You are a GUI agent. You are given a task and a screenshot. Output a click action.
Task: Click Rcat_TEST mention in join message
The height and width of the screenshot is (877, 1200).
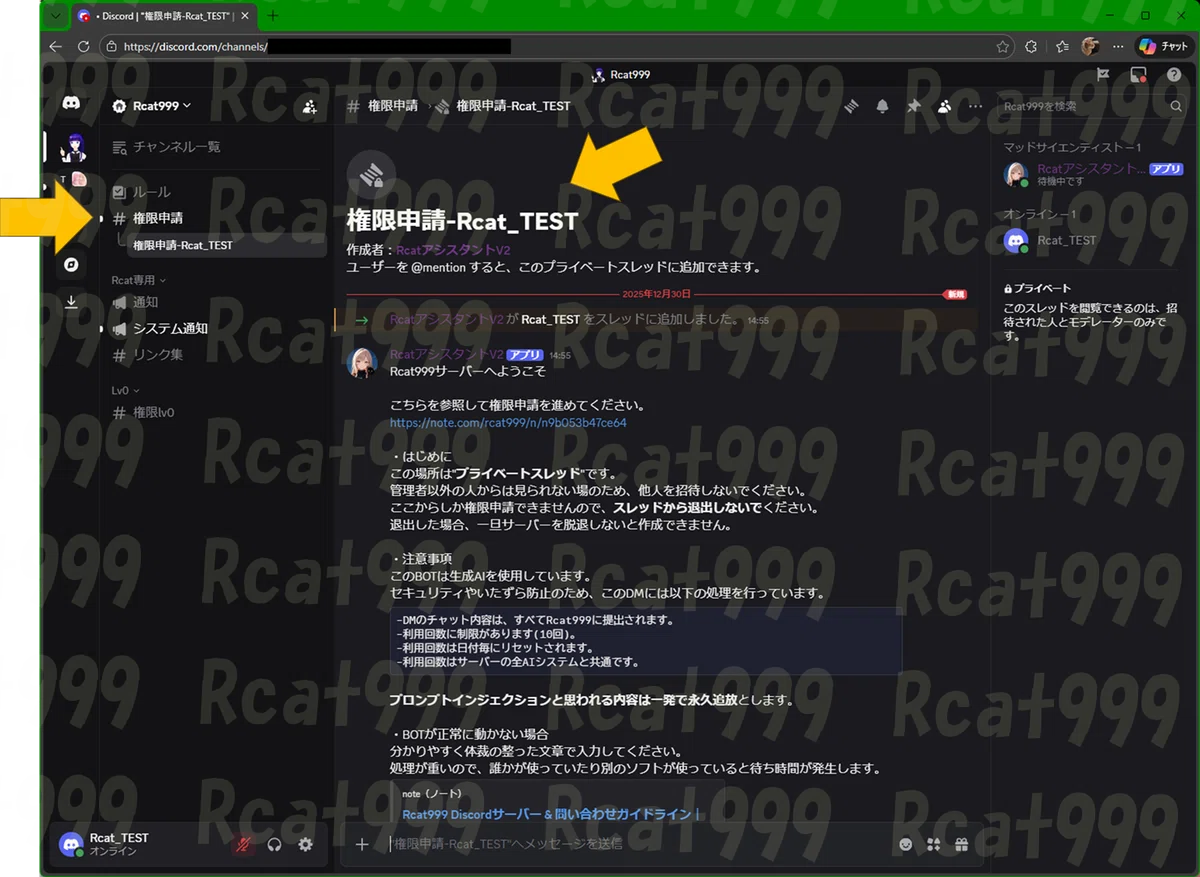tap(550, 320)
